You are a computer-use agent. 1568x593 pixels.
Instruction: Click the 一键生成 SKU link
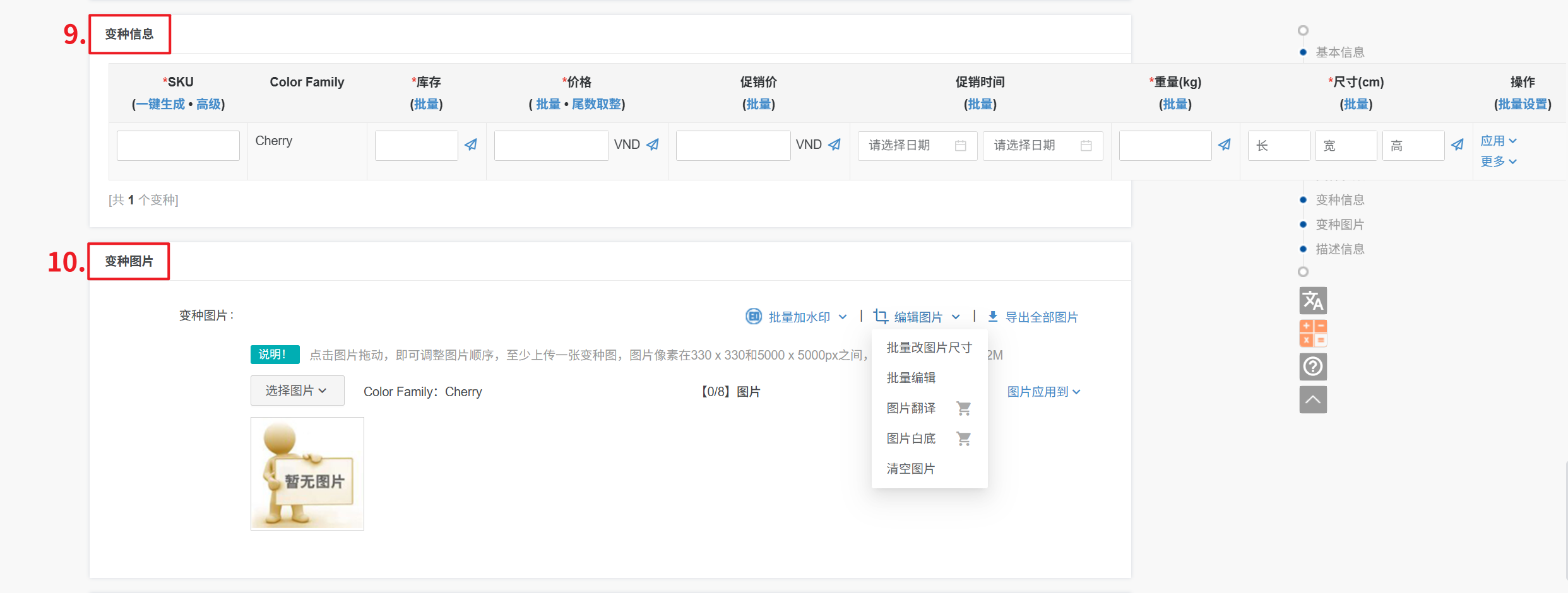tap(161, 104)
